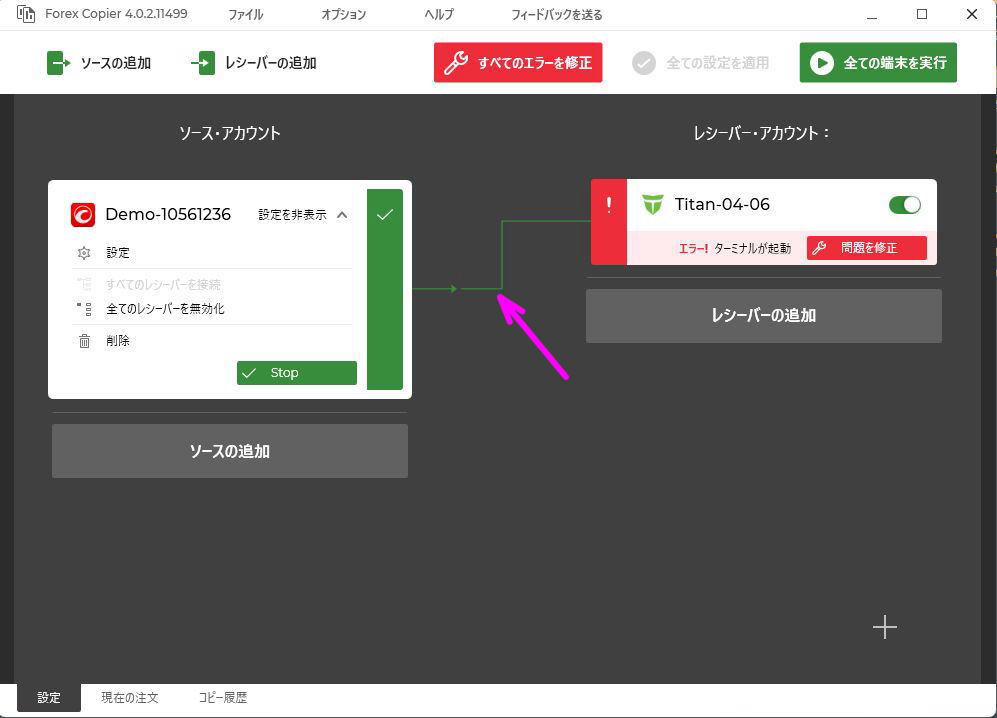Open the フィードバックを送る menu

pyautogui.click(x=557, y=14)
